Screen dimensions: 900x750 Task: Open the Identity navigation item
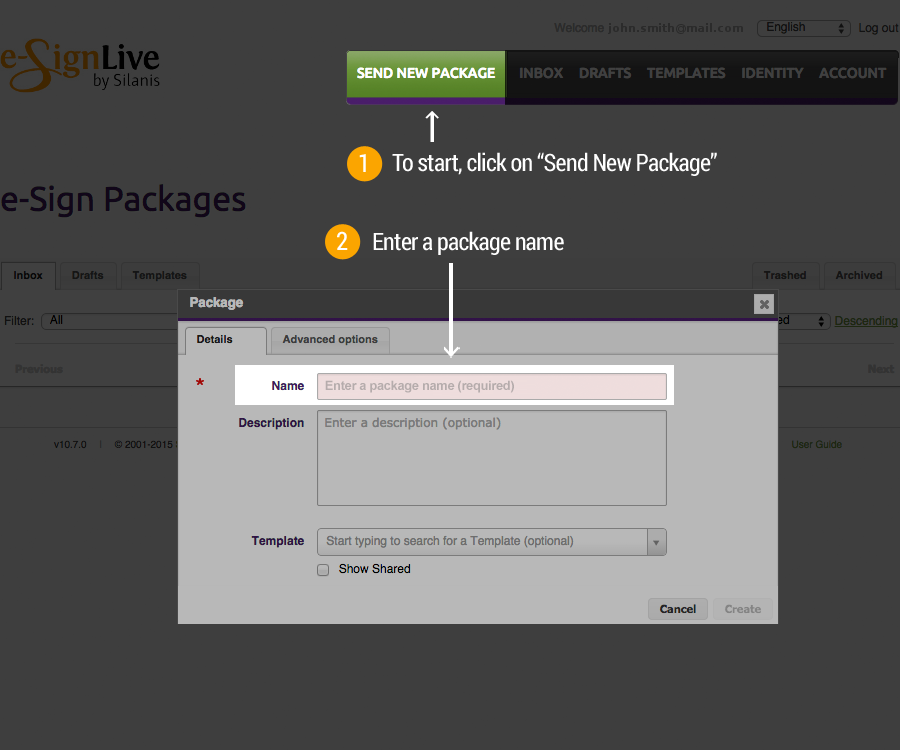pos(772,74)
